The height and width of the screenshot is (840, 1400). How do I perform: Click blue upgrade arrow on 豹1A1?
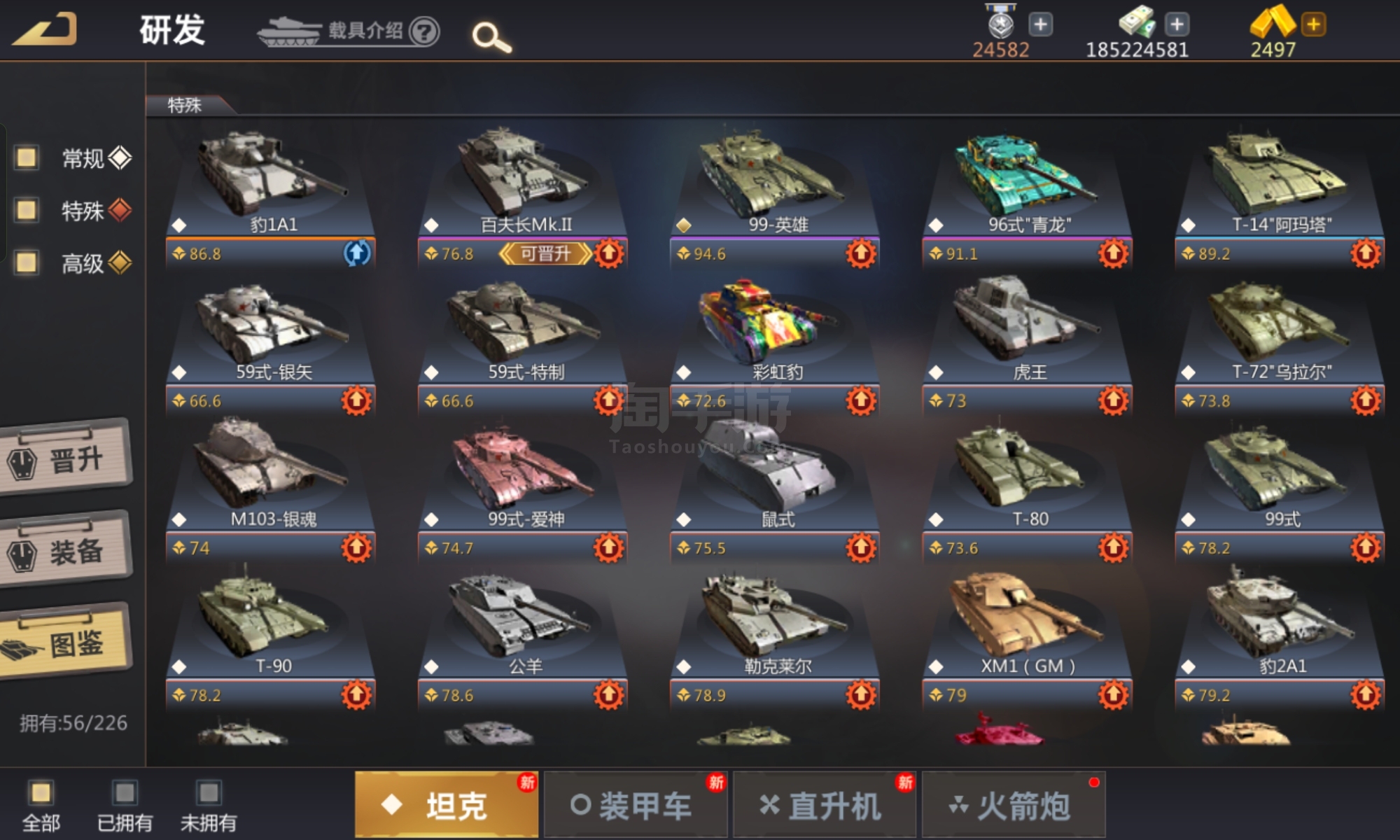[x=357, y=253]
